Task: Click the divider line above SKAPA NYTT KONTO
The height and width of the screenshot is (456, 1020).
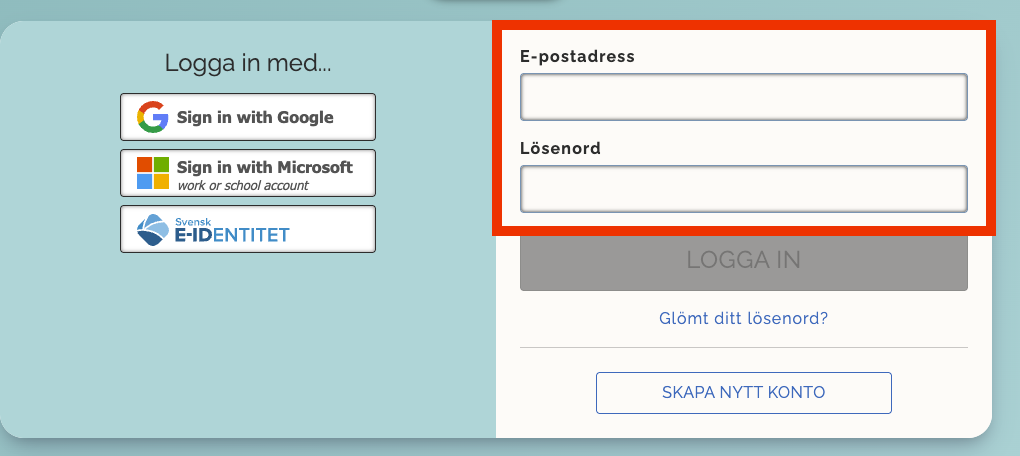Action: [743, 347]
